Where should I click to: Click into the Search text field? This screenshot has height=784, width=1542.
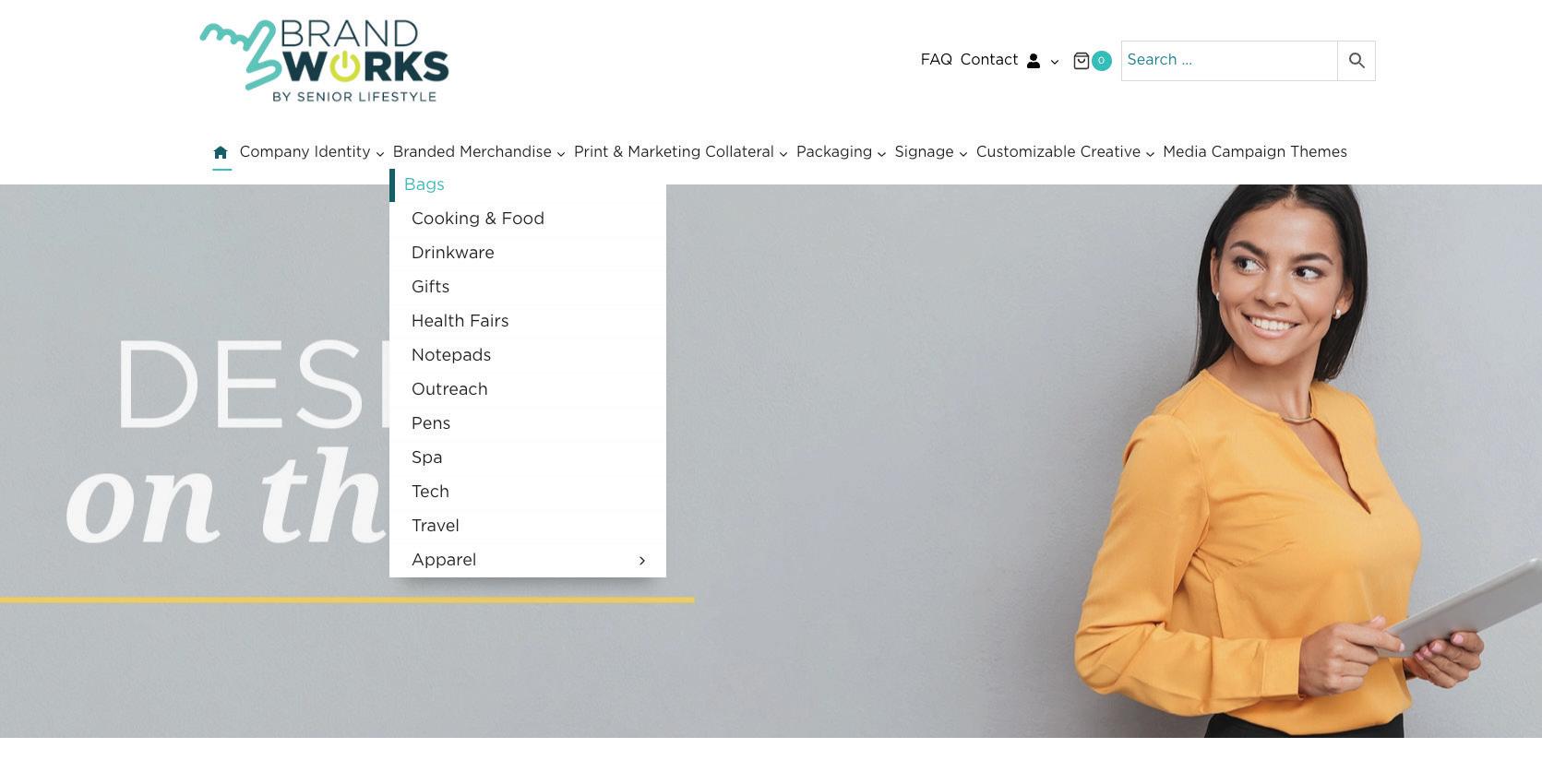1229,61
